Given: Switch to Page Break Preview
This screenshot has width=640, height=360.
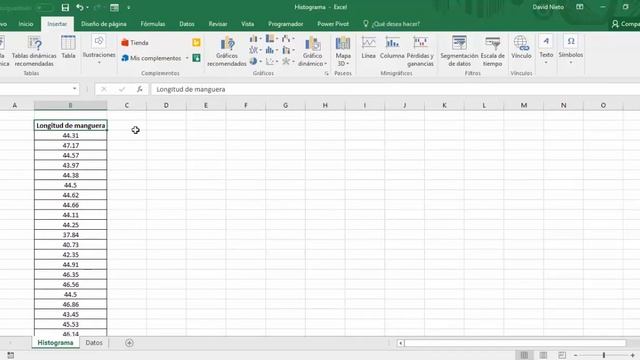Looking at the screenshot, I should [x=562, y=355].
